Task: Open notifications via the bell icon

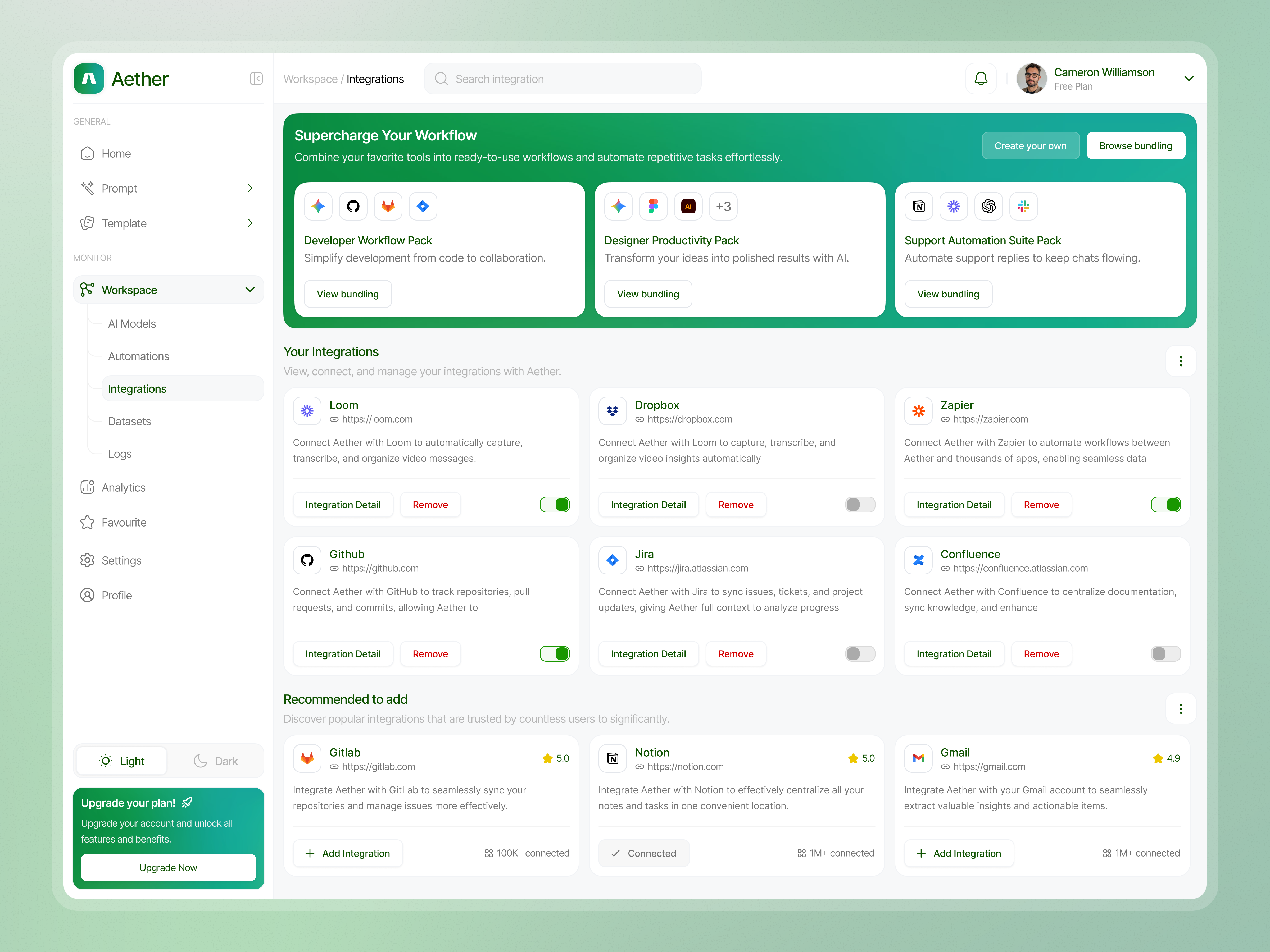Action: point(981,79)
